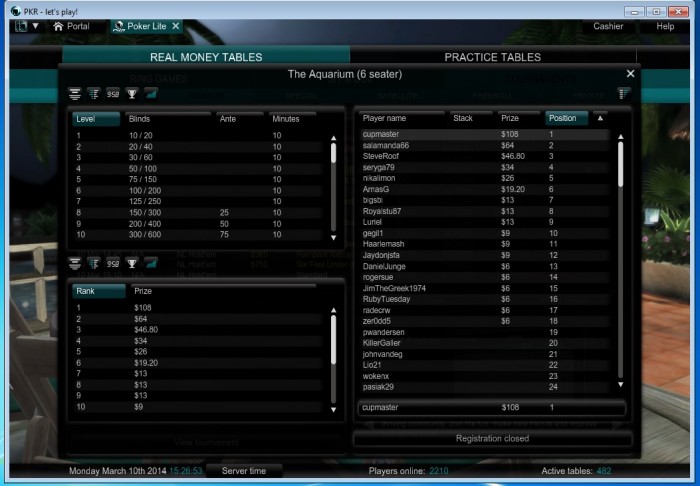Sort blinds table by Level column
This screenshot has width=700, height=486.
click(96, 119)
